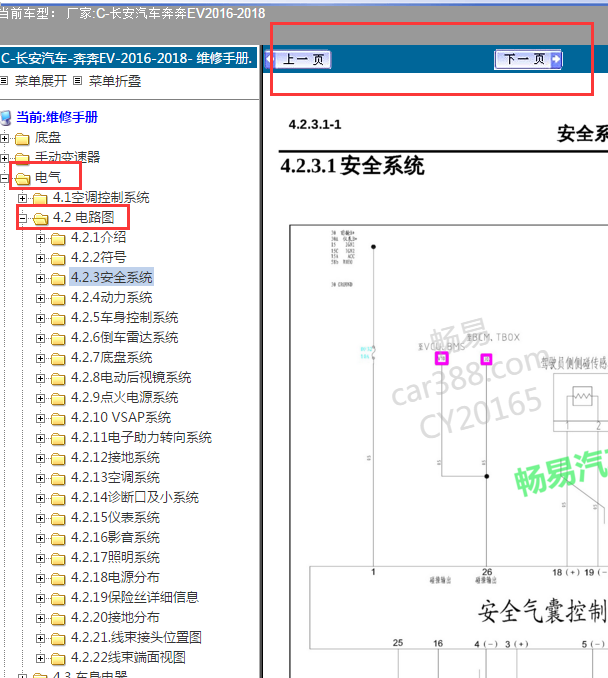The image size is (608, 678).
Task: Expand the 4.2.5车身控制系统 node
Action: coord(40,318)
